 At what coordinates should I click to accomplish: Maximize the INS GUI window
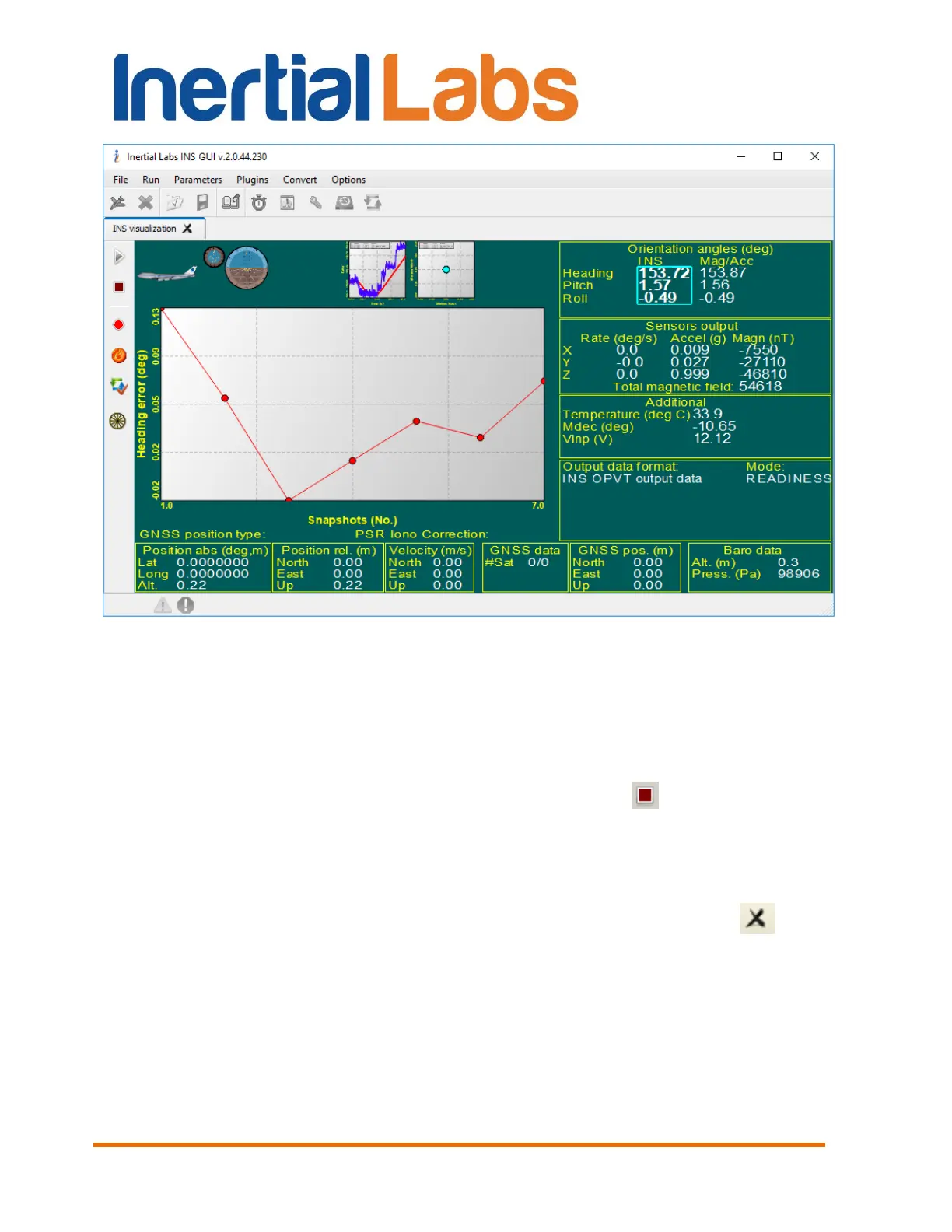click(x=777, y=156)
